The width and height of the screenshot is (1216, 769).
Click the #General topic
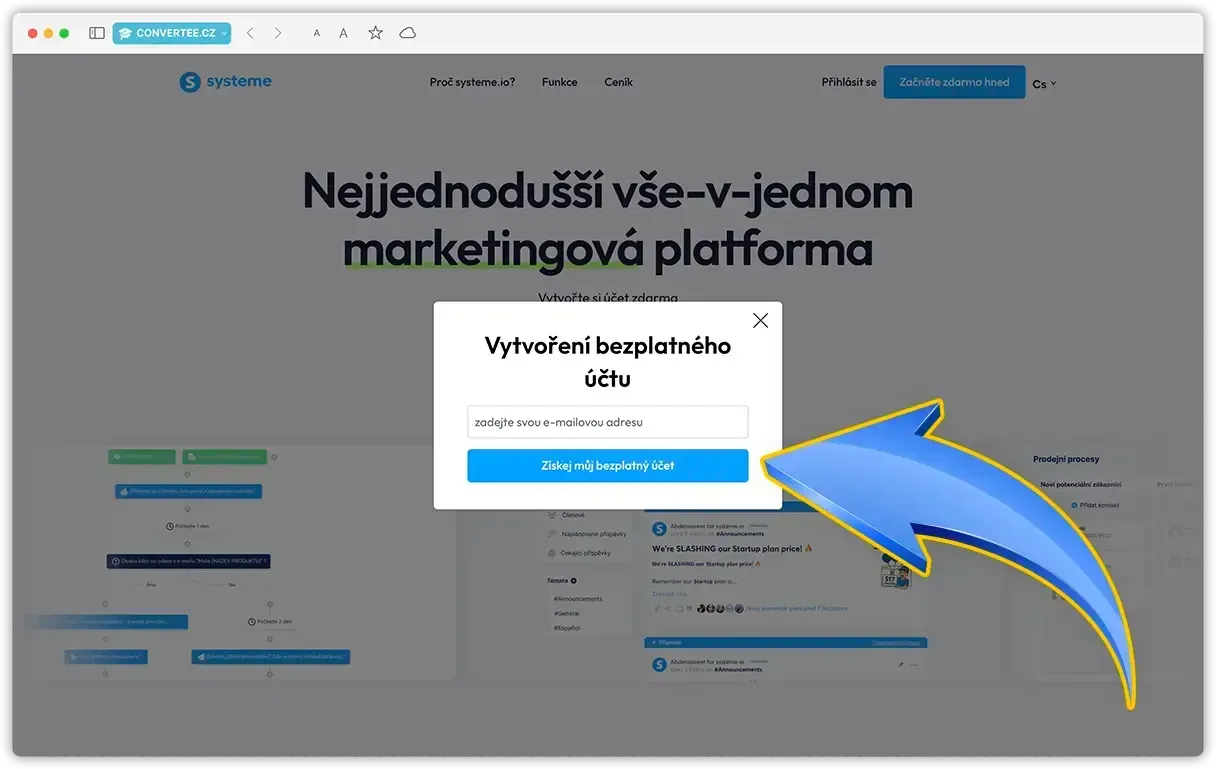pyautogui.click(x=569, y=613)
